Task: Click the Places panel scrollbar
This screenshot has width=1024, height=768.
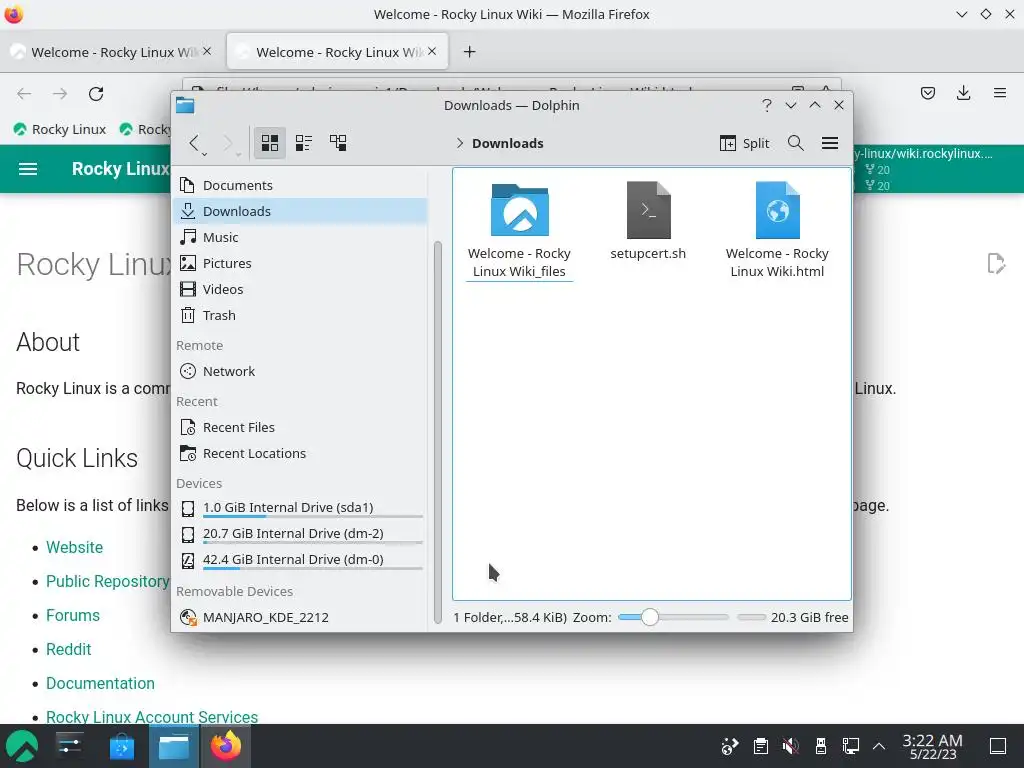Action: [438, 431]
